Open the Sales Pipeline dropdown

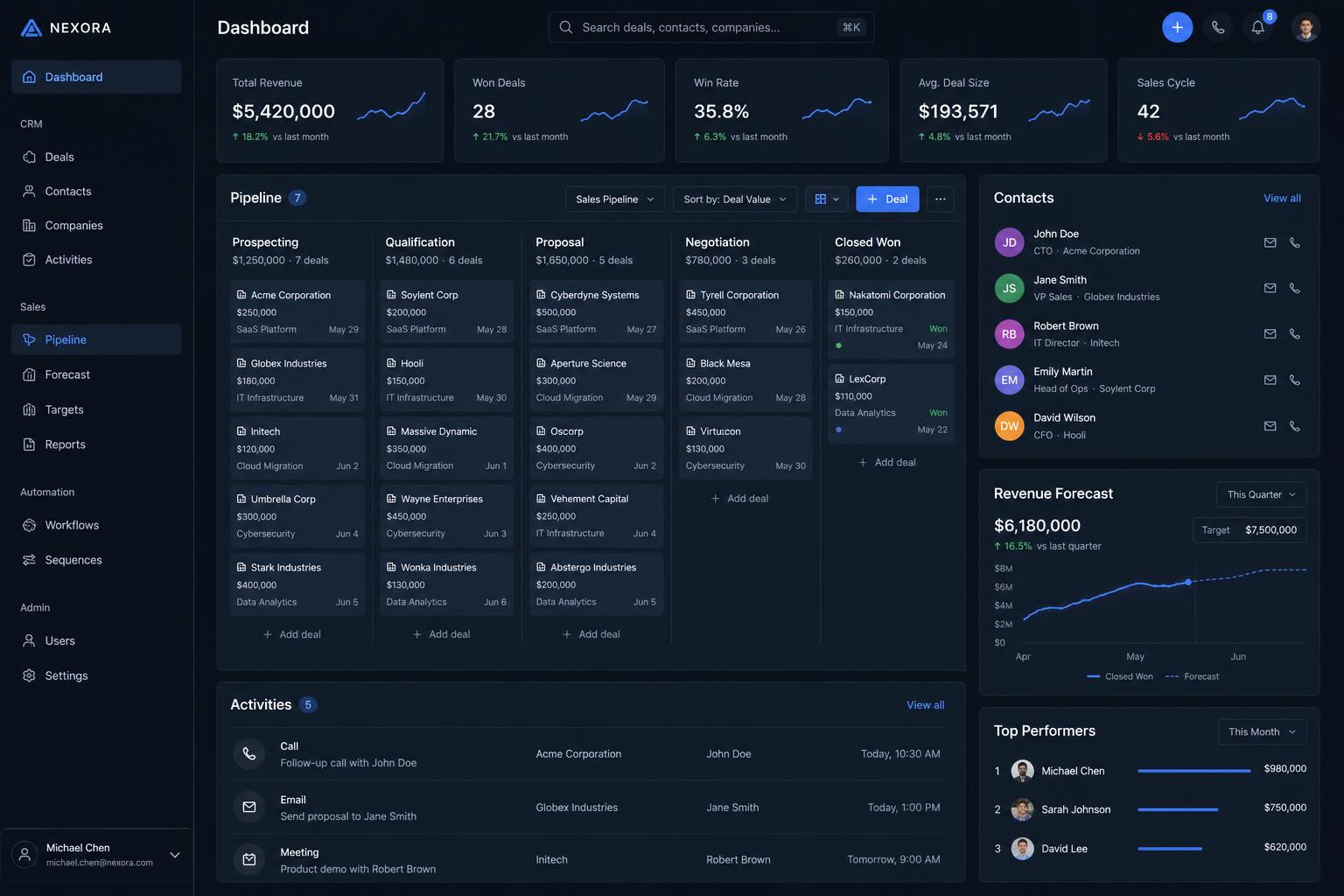tap(614, 199)
